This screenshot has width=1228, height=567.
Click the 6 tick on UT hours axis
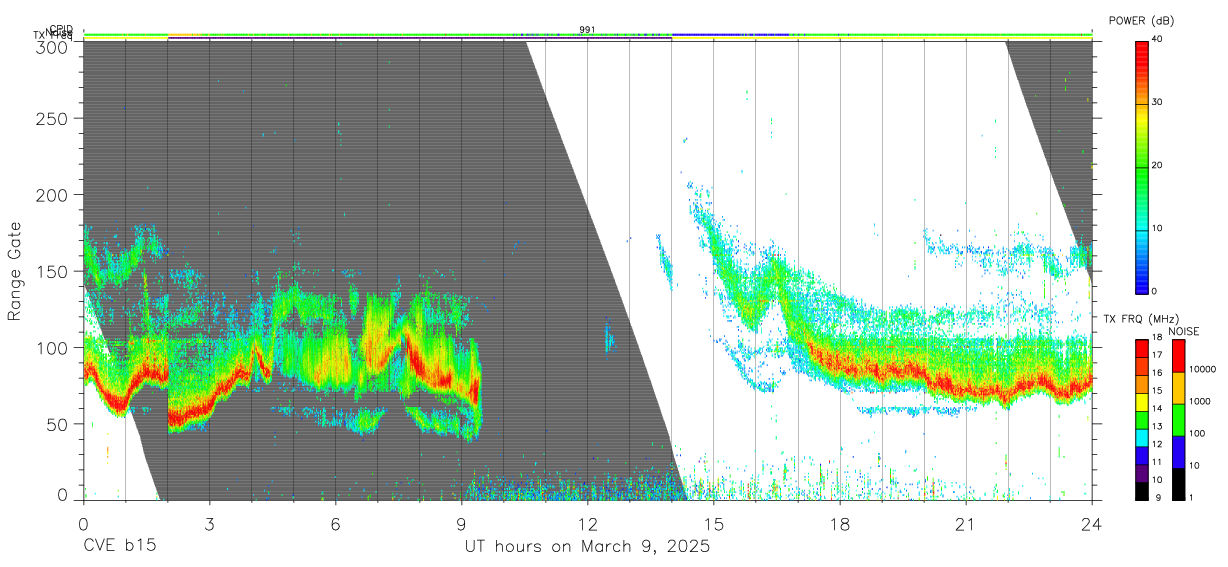click(335, 525)
